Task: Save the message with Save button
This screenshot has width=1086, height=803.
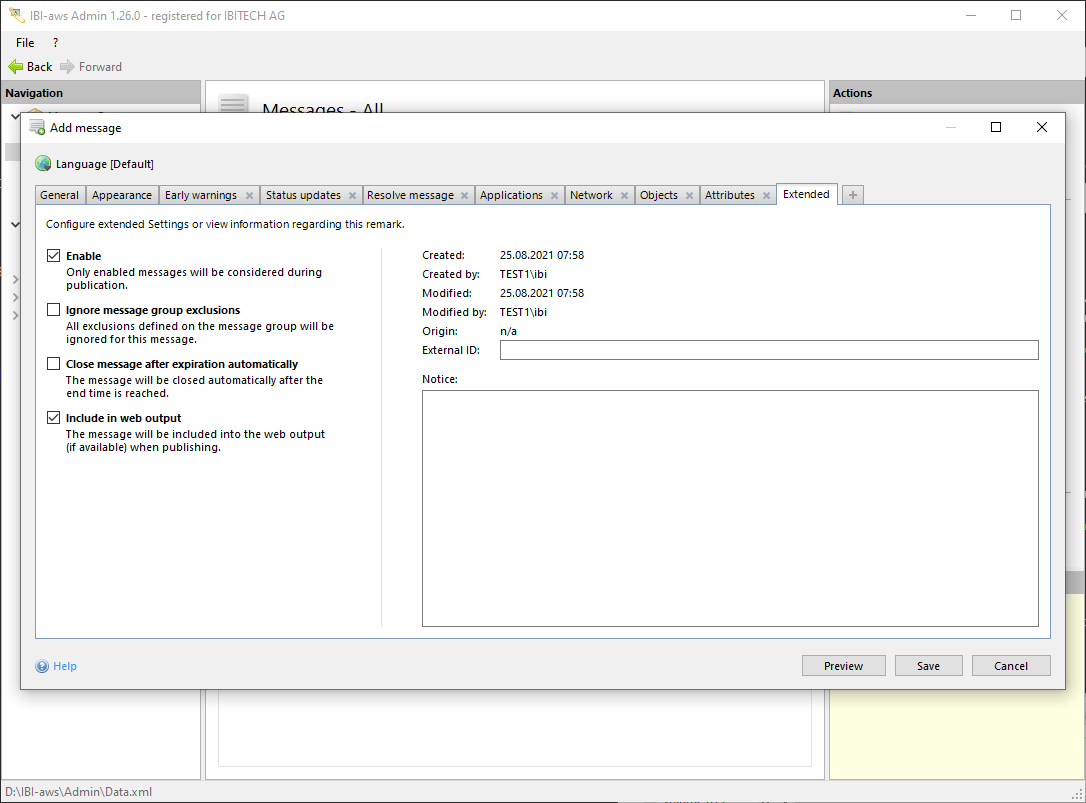Action: pyautogui.click(x=928, y=666)
